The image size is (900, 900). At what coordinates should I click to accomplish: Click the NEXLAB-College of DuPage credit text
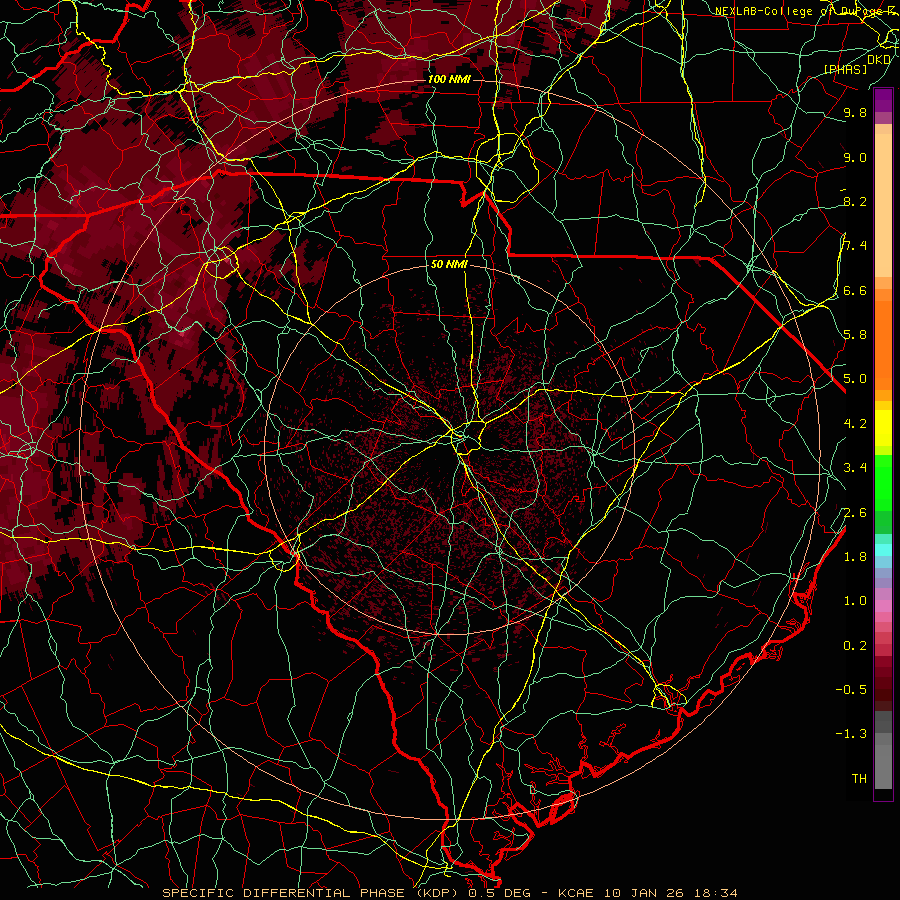tap(806, 10)
